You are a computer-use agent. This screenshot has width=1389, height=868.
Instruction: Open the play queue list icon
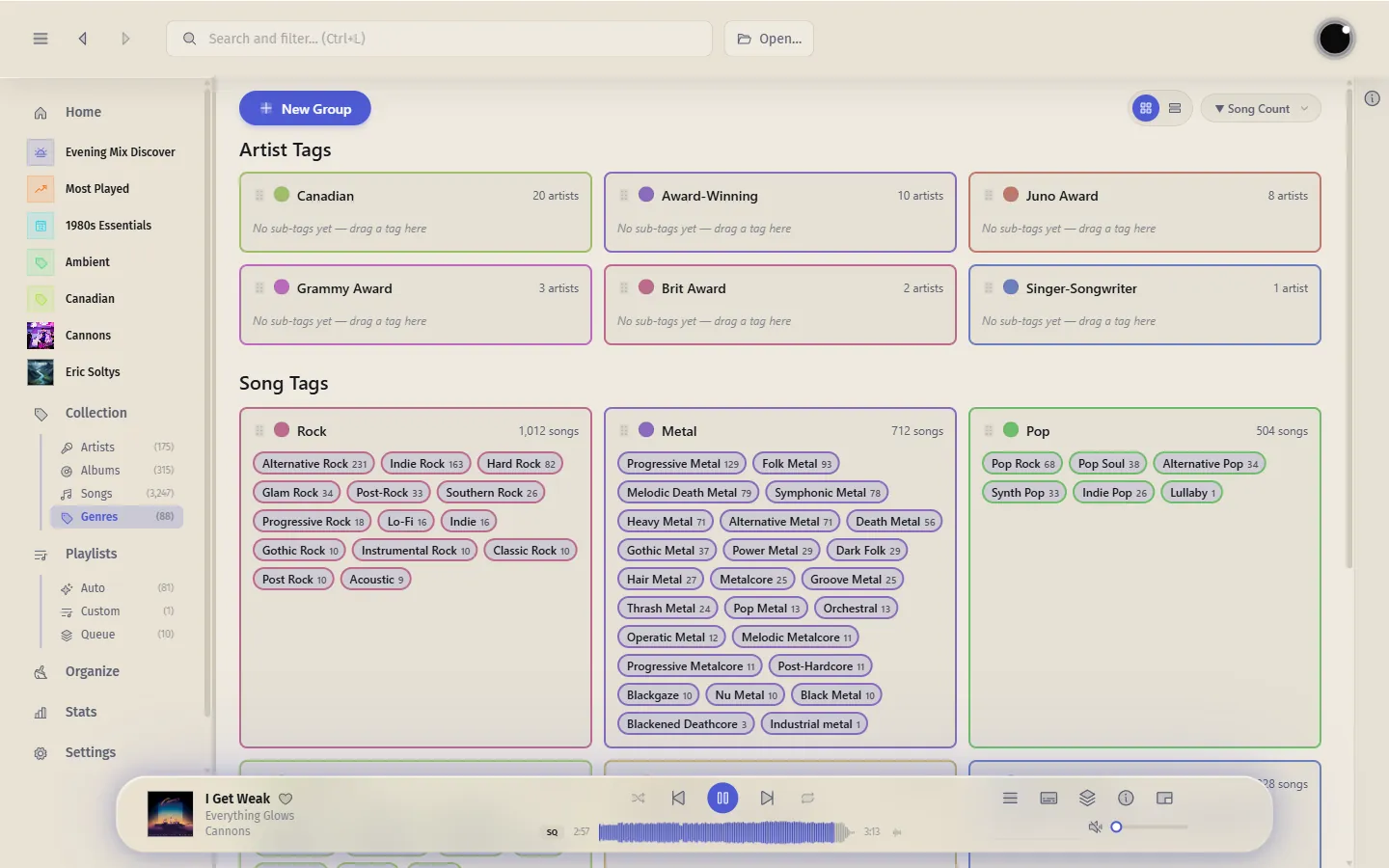point(1010,798)
